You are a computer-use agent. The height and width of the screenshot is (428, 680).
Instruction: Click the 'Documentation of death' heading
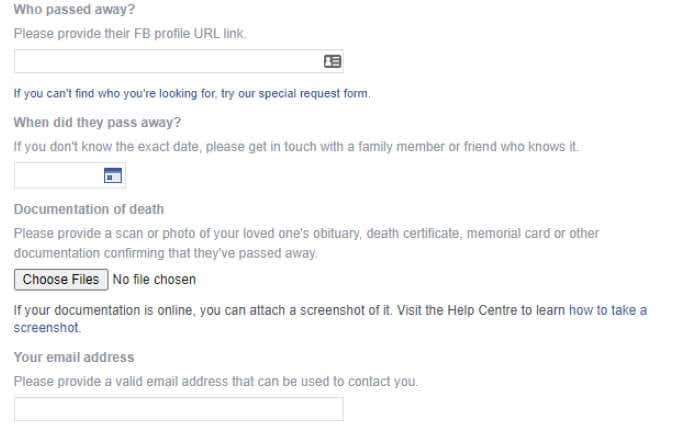point(89,209)
